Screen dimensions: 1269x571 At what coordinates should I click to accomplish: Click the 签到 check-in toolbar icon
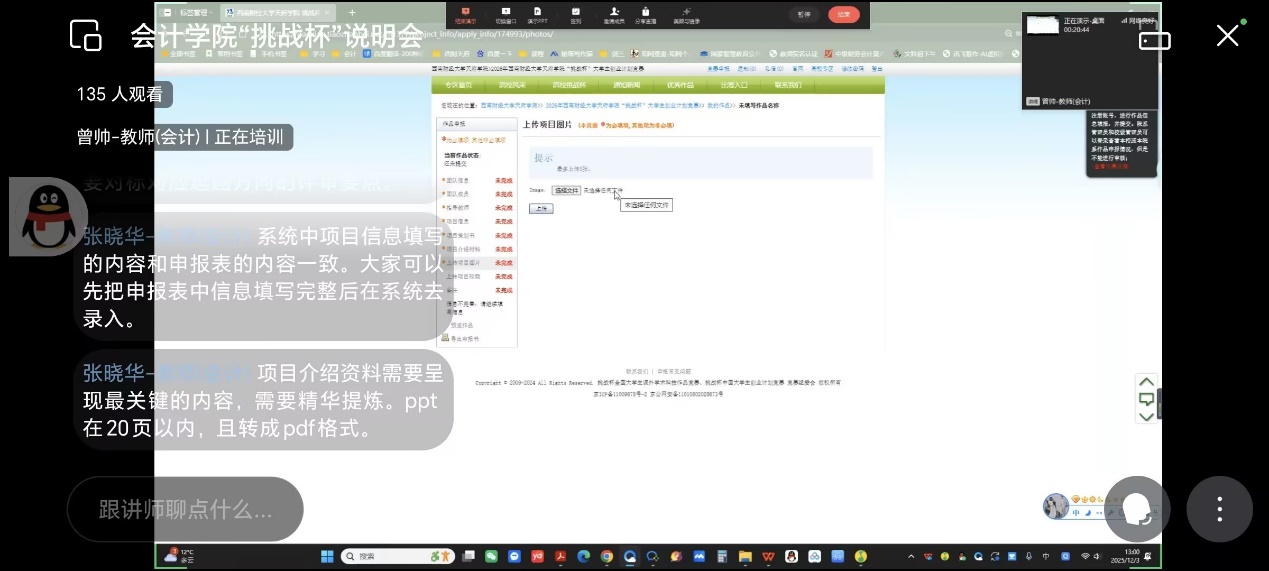coord(576,14)
